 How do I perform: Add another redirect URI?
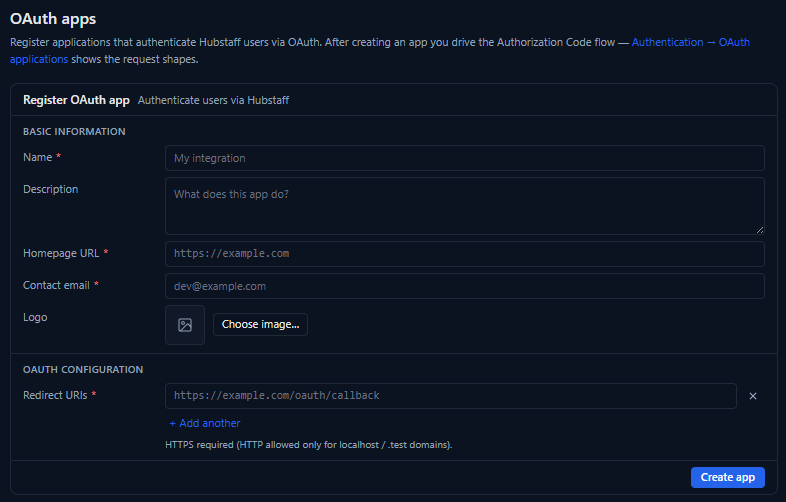pyautogui.click(x=205, y=423)
